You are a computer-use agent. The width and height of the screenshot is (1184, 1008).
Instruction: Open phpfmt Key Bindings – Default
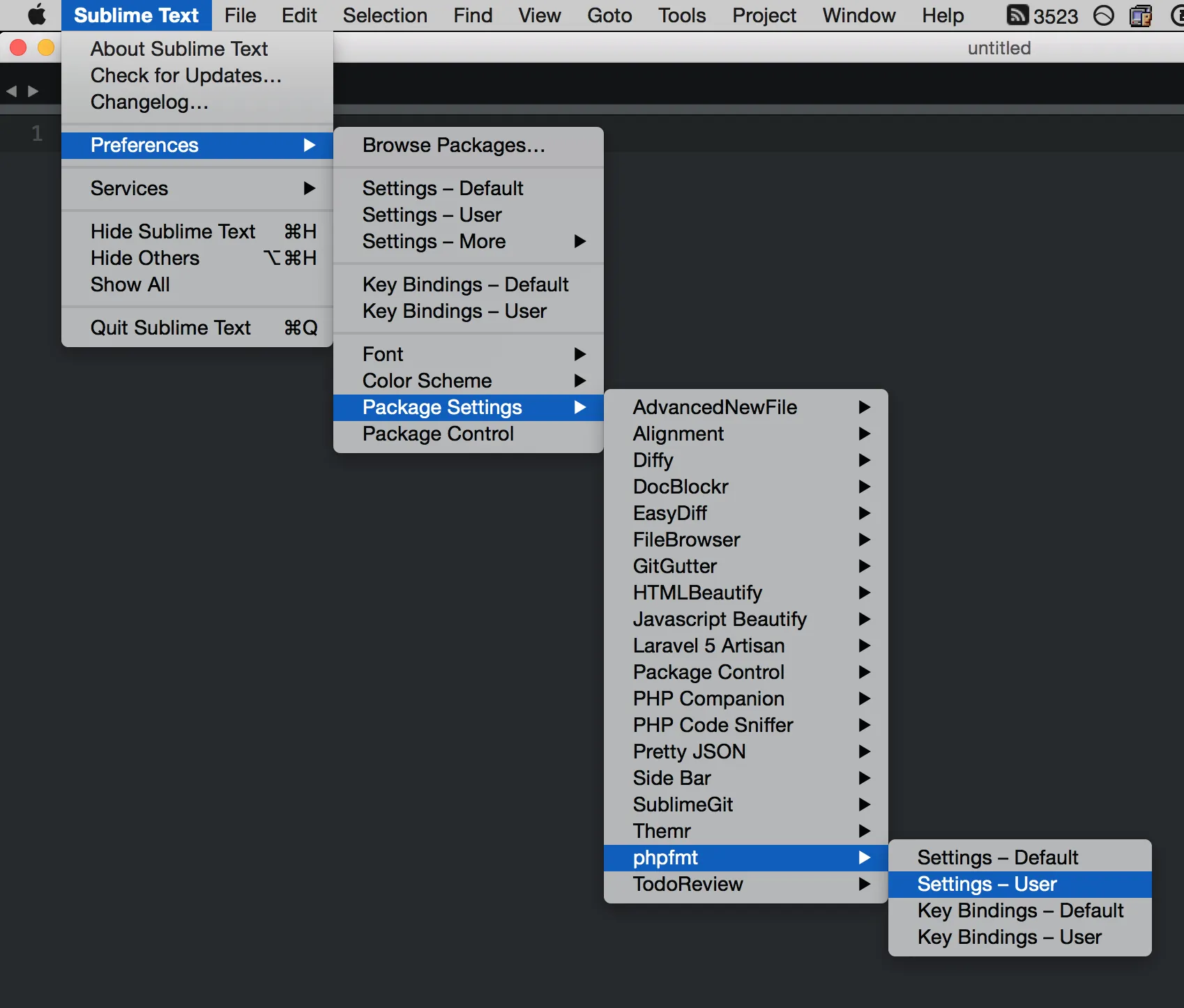(x=1020, y=910)
